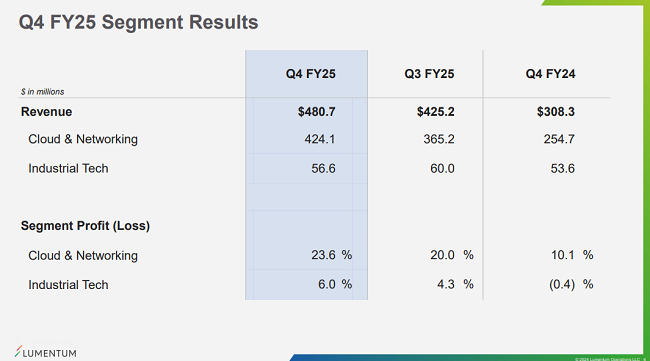Click the copyright footer text

610,359
